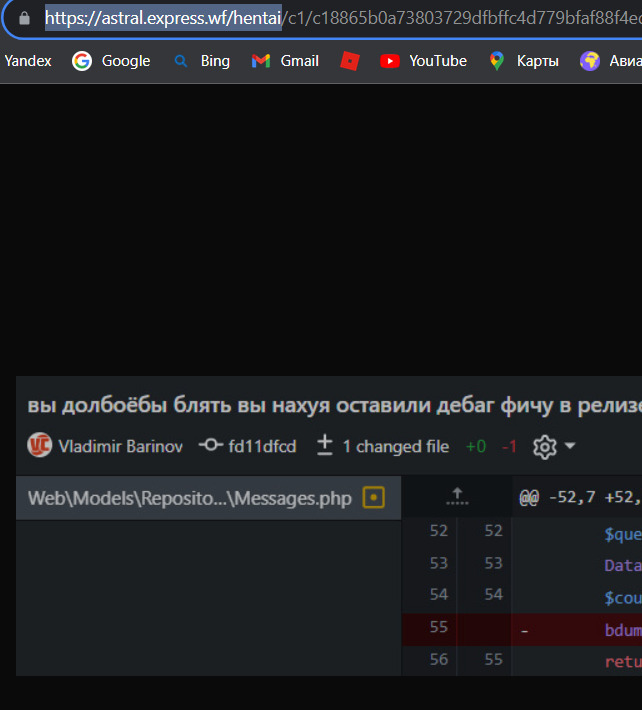The image size is (642, 710).
Task: Click the commit node icon
Action: pyautogui.click(x=211, y=445)
